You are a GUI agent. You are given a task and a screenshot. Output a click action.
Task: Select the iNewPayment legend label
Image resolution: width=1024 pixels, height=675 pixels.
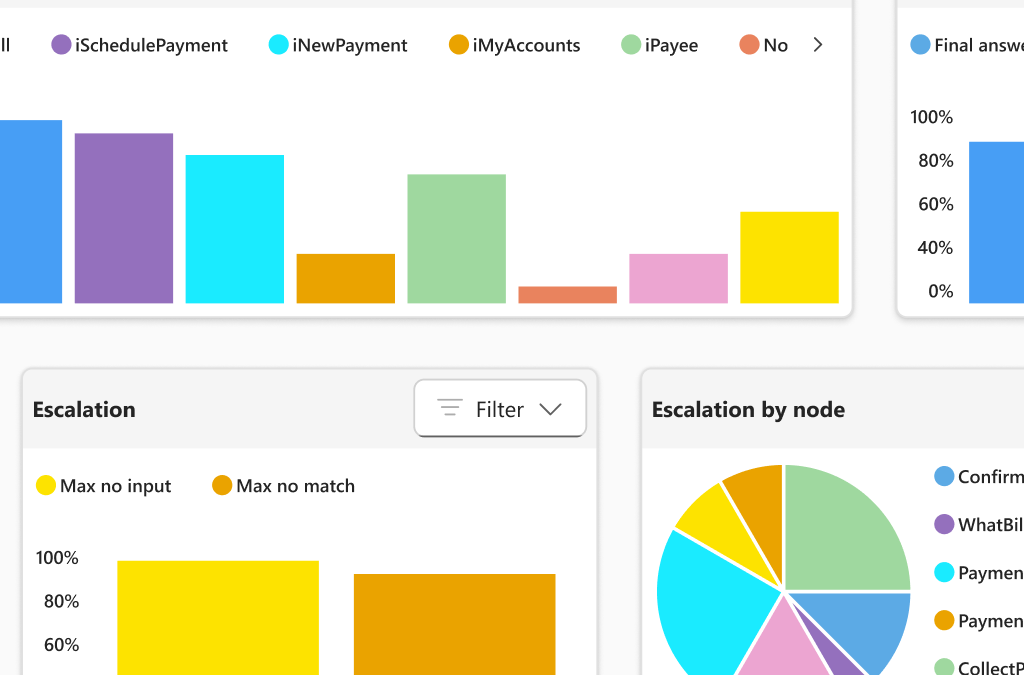(x=350, y=45)
